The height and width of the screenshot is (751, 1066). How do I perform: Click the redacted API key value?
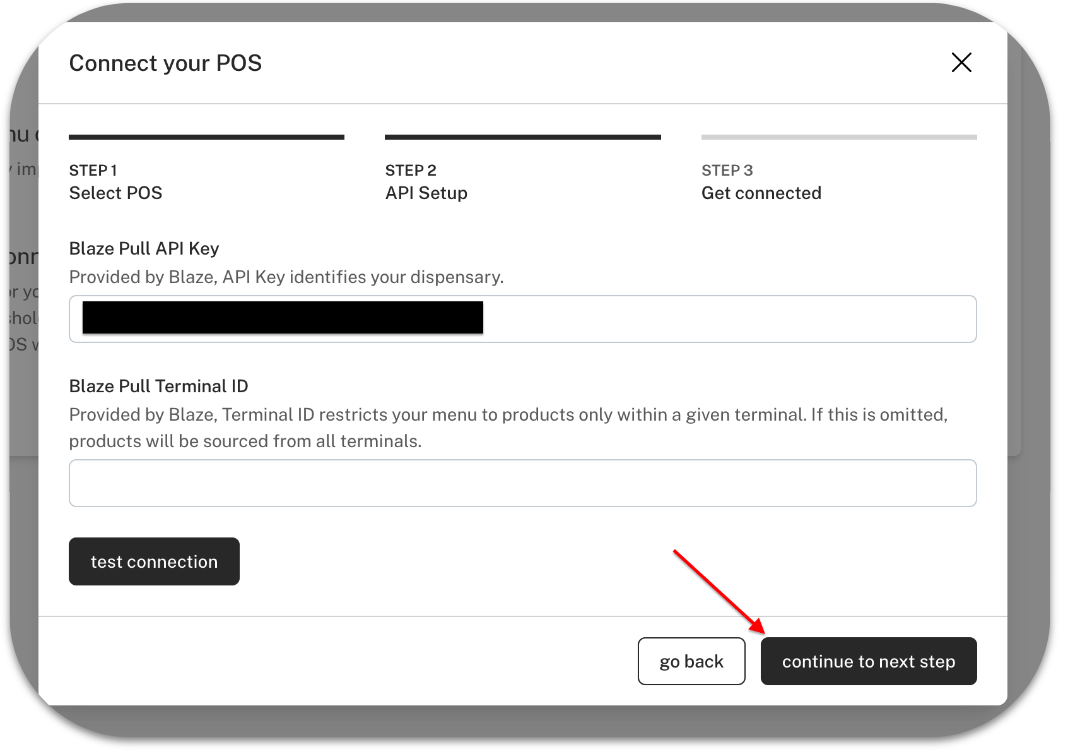pyautogui.click(x=282, y=318)
